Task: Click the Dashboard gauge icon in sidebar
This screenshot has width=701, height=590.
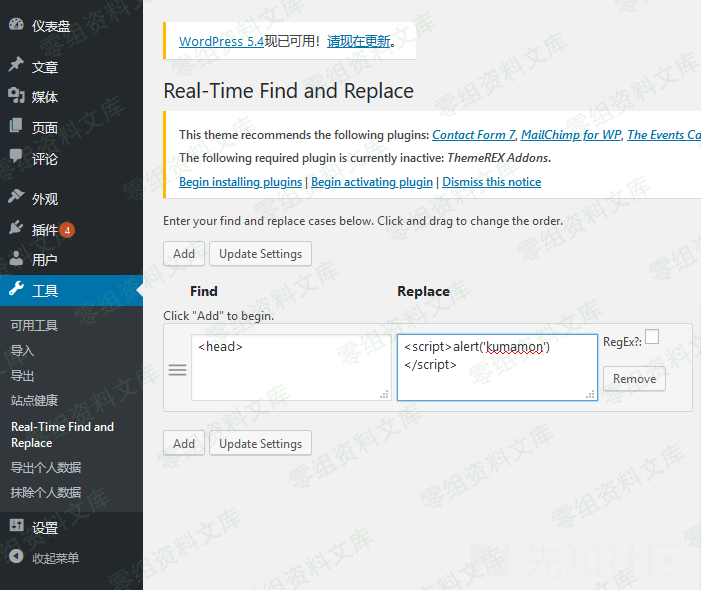Action: pyautogui.click(x=16, y=26)
